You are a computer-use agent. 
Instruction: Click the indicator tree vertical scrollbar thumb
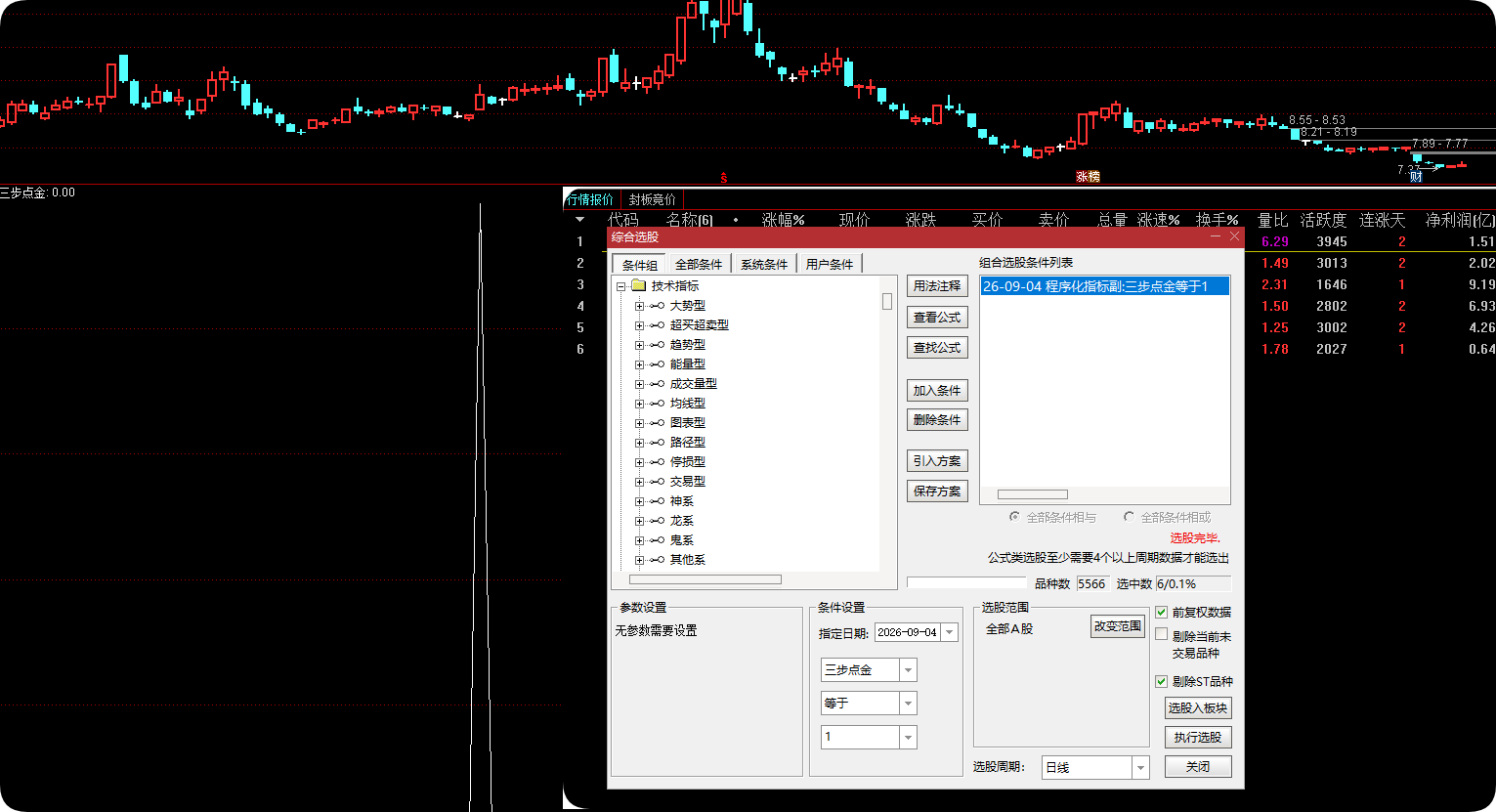click(887, 301)
